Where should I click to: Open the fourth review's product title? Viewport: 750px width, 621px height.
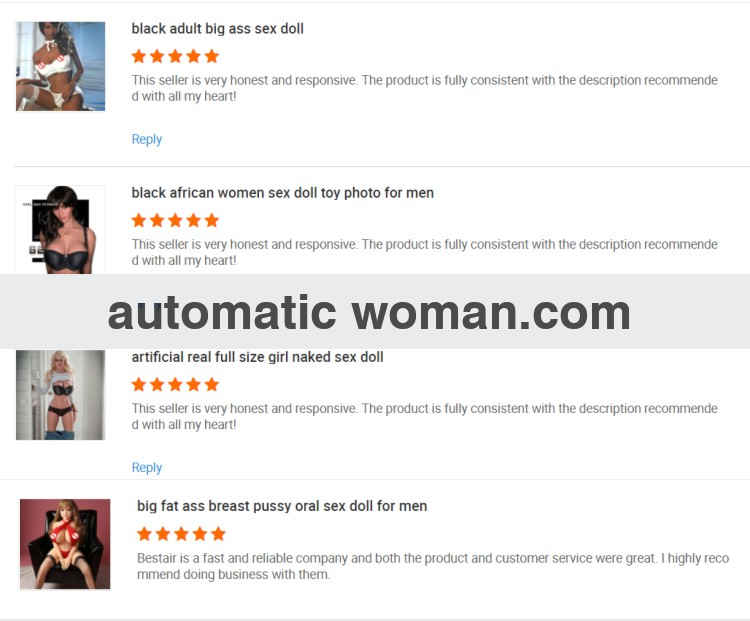point(282,506)
